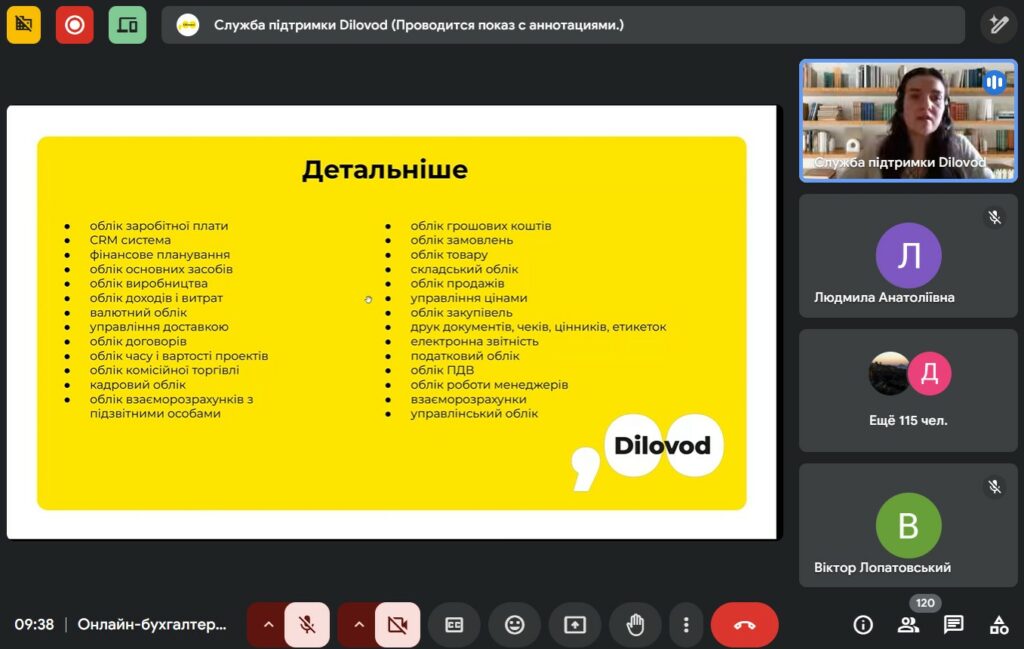Open the Ещё 115 чел. participants tile
The image size is (1024, 649).
point(908,390)
